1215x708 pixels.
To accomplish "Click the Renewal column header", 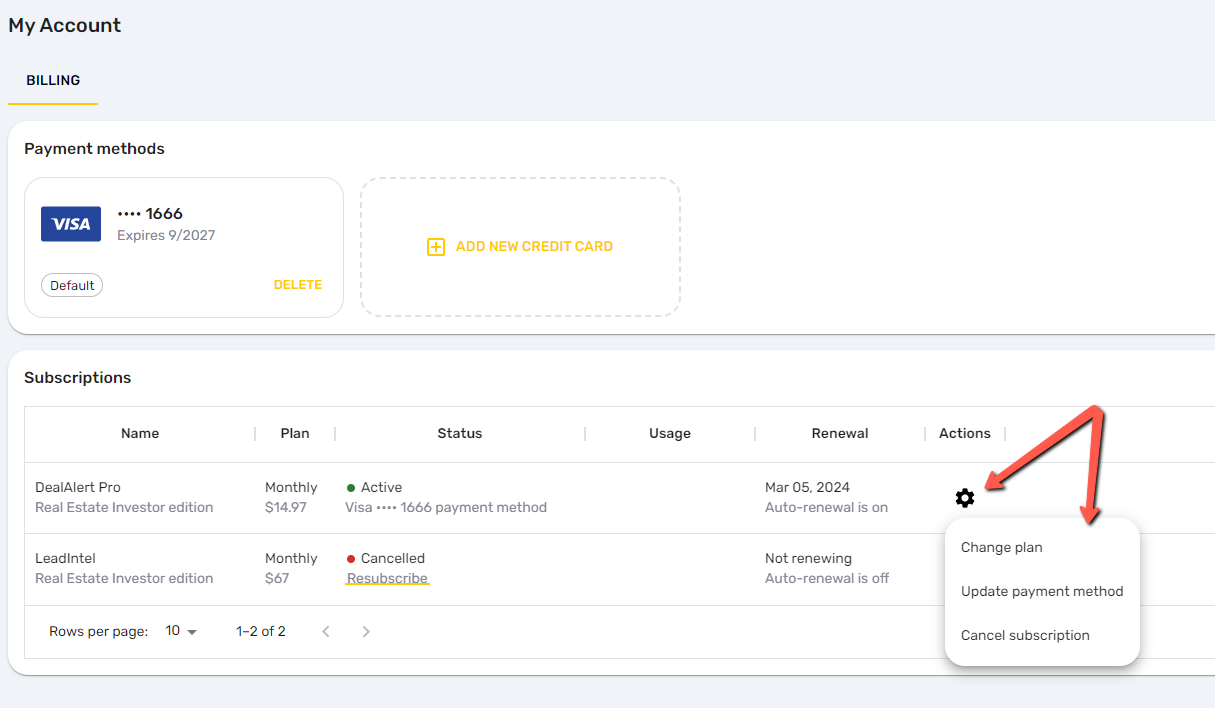I will [x=840, y=433].
